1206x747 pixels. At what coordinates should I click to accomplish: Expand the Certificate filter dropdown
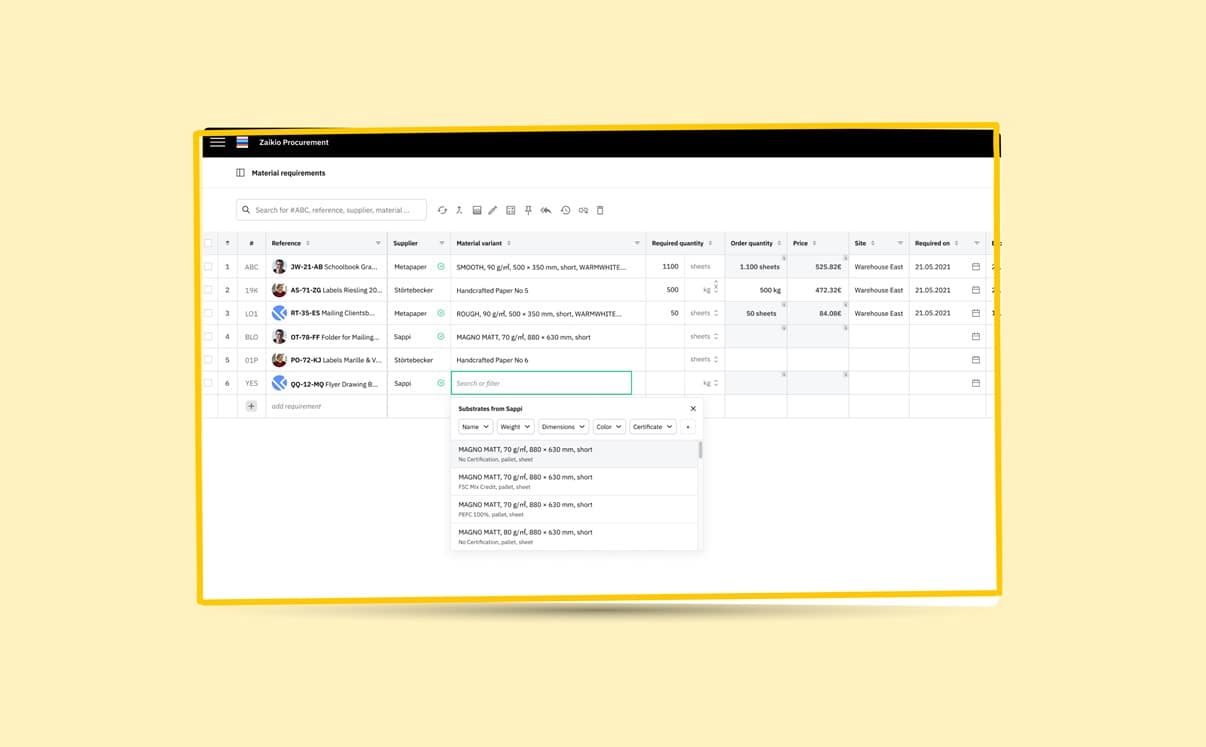652,427
